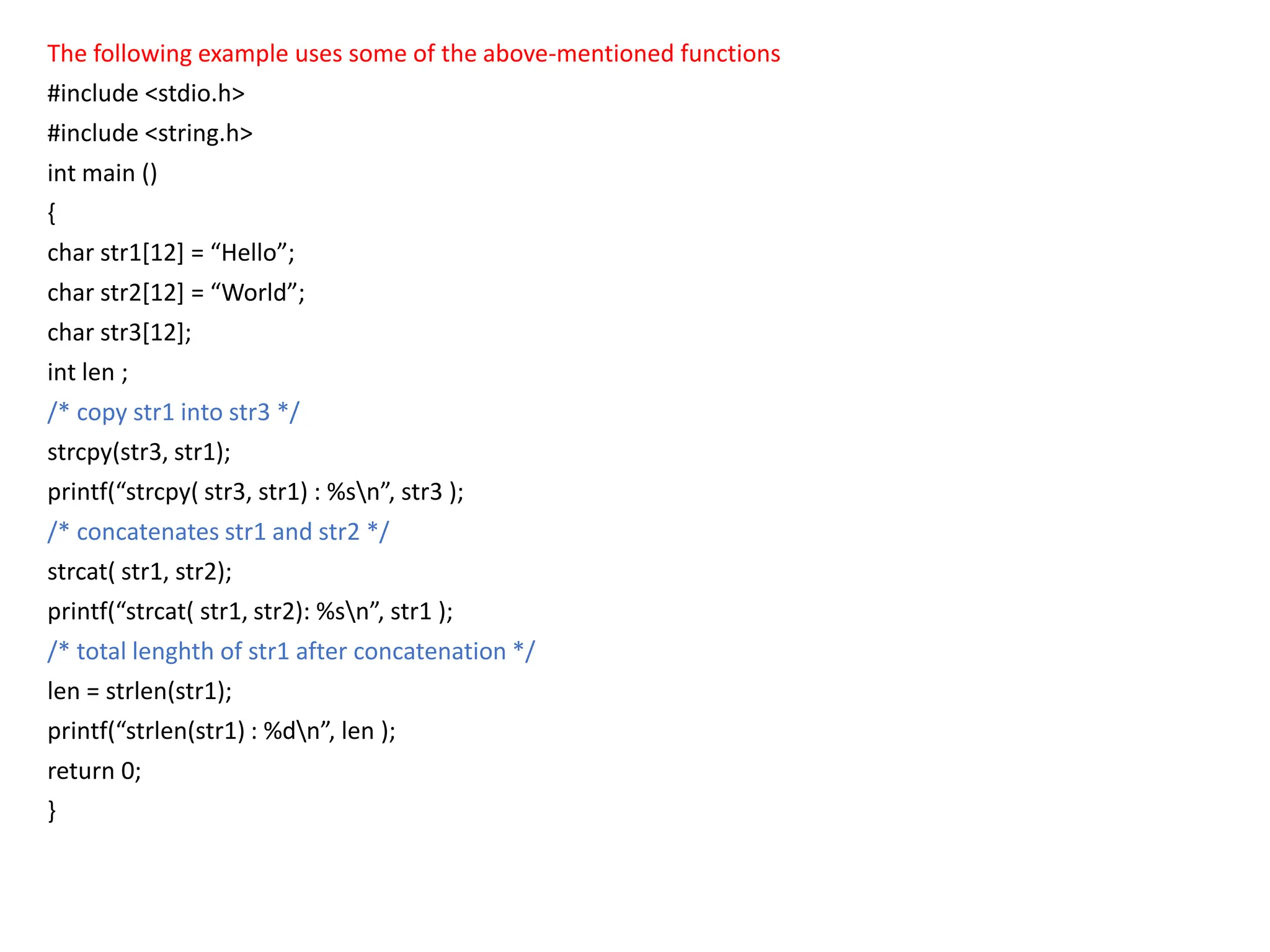This screenshot has height=952, width=1270.
Task: Click the printf line printing strcat result
Action: point(250,612)
